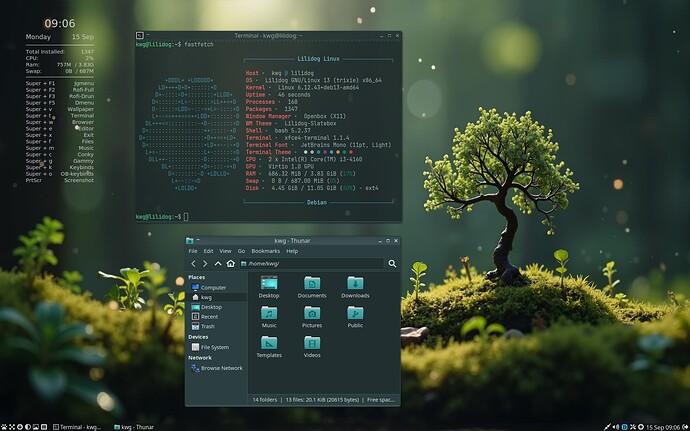Select the Pictures folder icon
Viewport: 690px width, 431px height.
click(x=312, y=313)
